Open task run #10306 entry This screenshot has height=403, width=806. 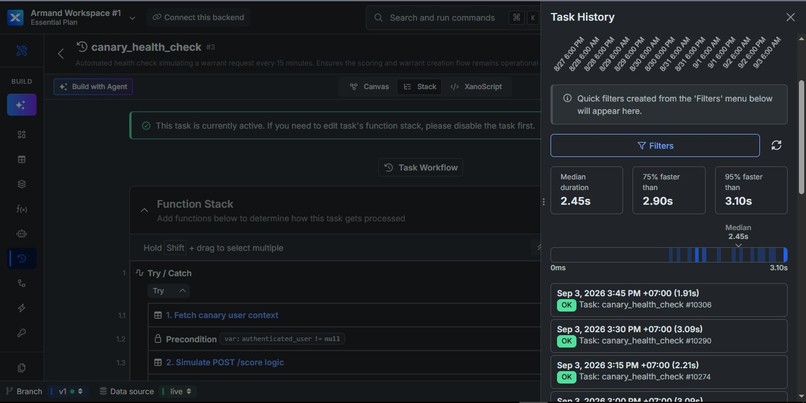[x=669, y=299]
